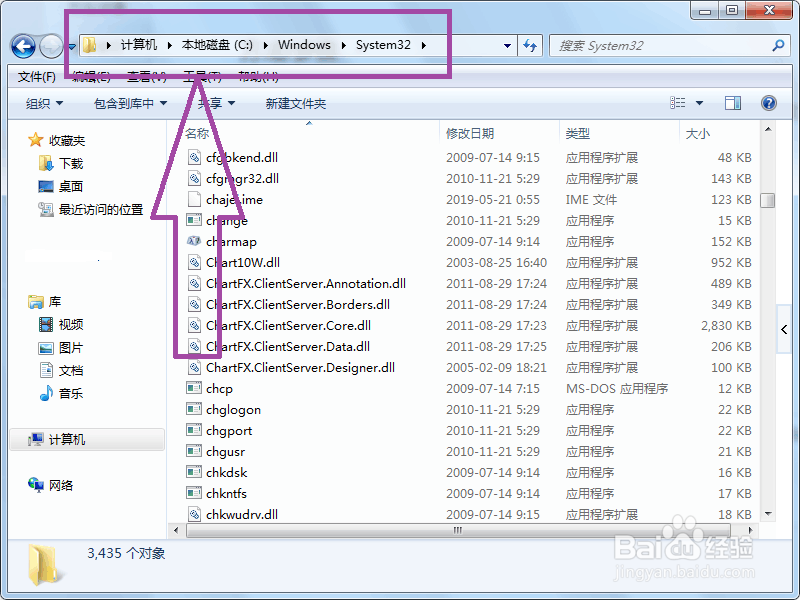Select the chkntfs application icon
The image size is (800, 600).
point(194,493)
